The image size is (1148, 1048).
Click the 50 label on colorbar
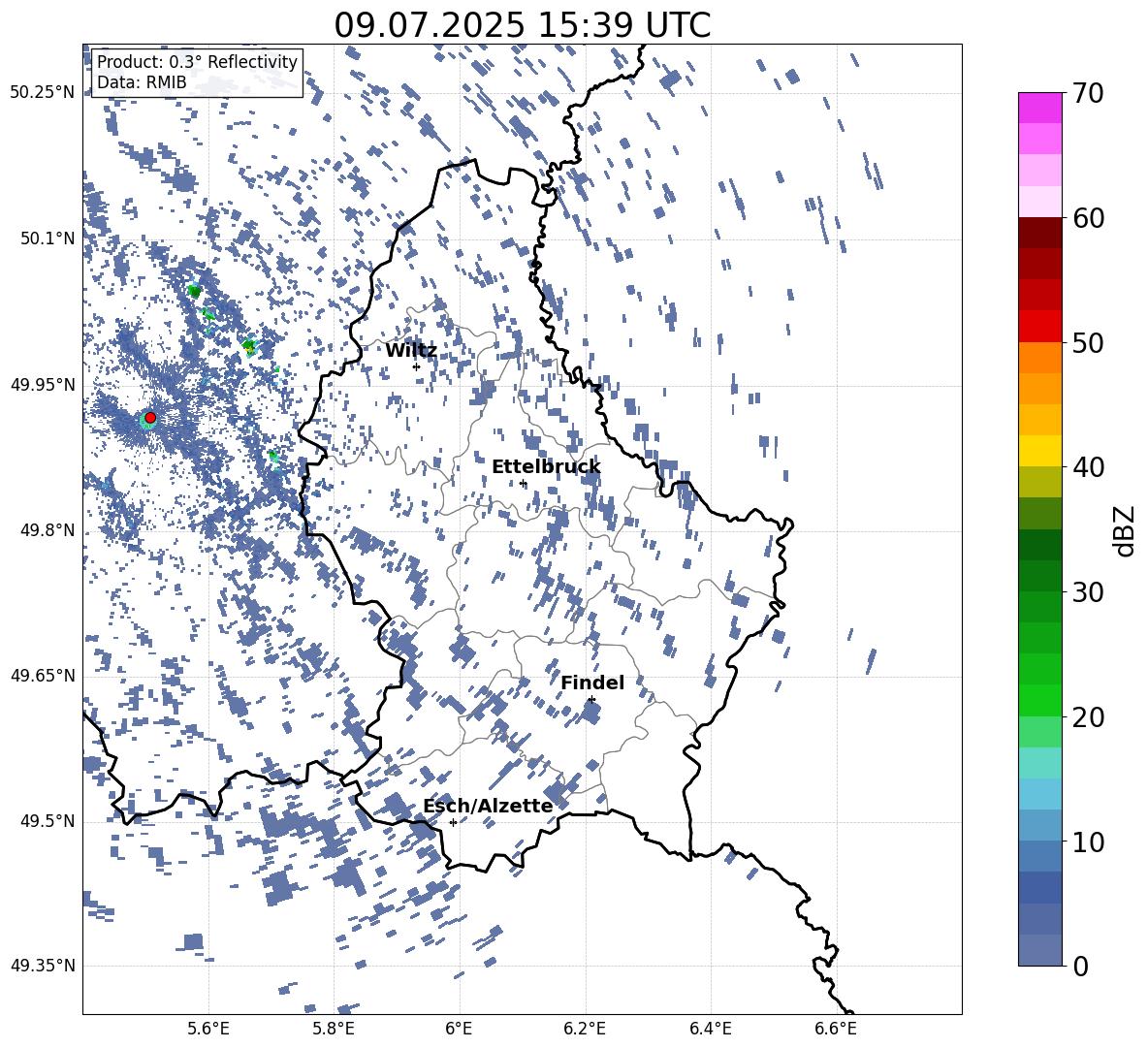click(1088, 343)
